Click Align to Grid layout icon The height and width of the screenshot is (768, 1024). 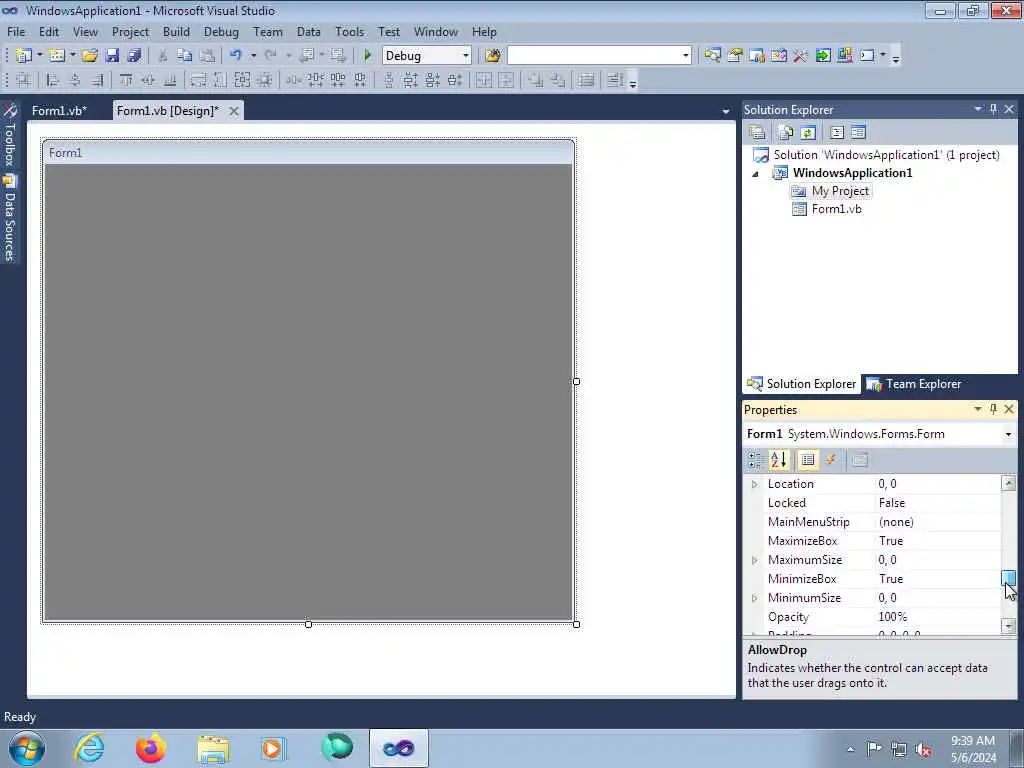(x=24, y=80)
